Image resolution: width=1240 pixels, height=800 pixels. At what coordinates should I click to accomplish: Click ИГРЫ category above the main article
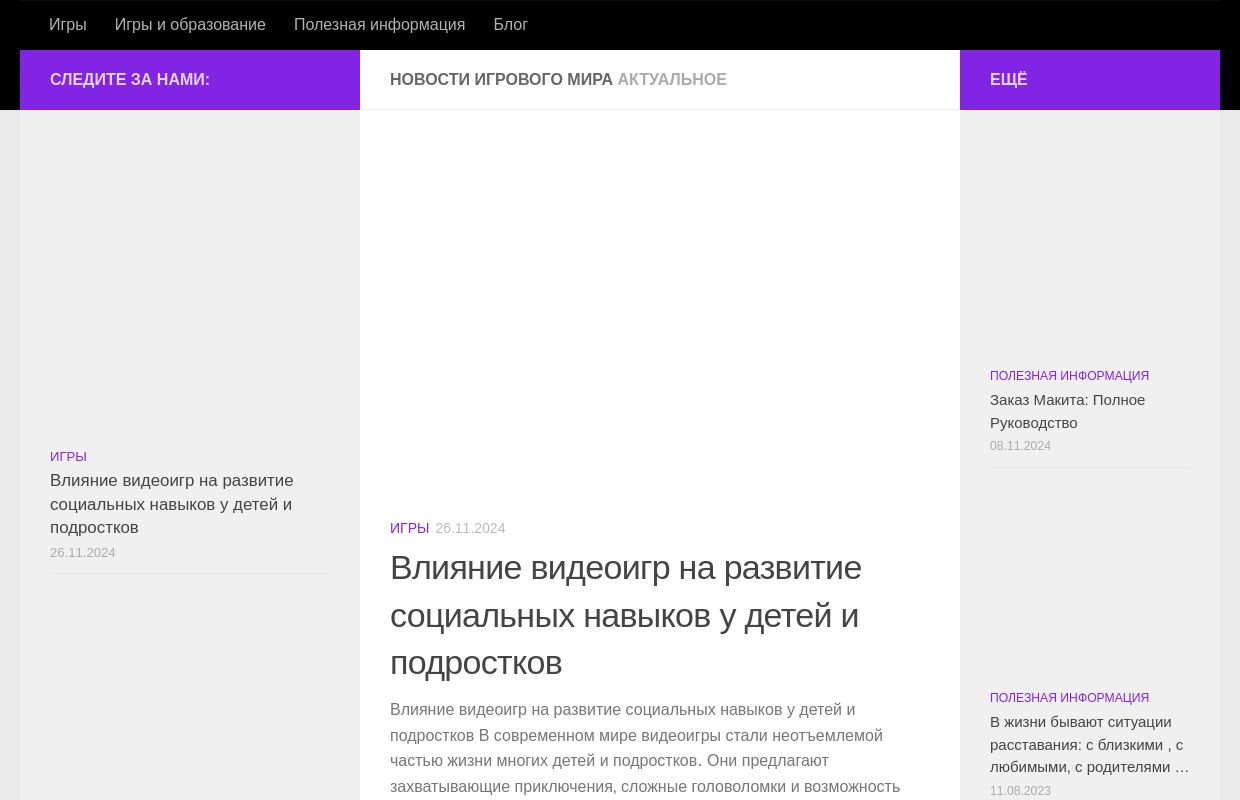pyautogui.click(x=409, y=528)
